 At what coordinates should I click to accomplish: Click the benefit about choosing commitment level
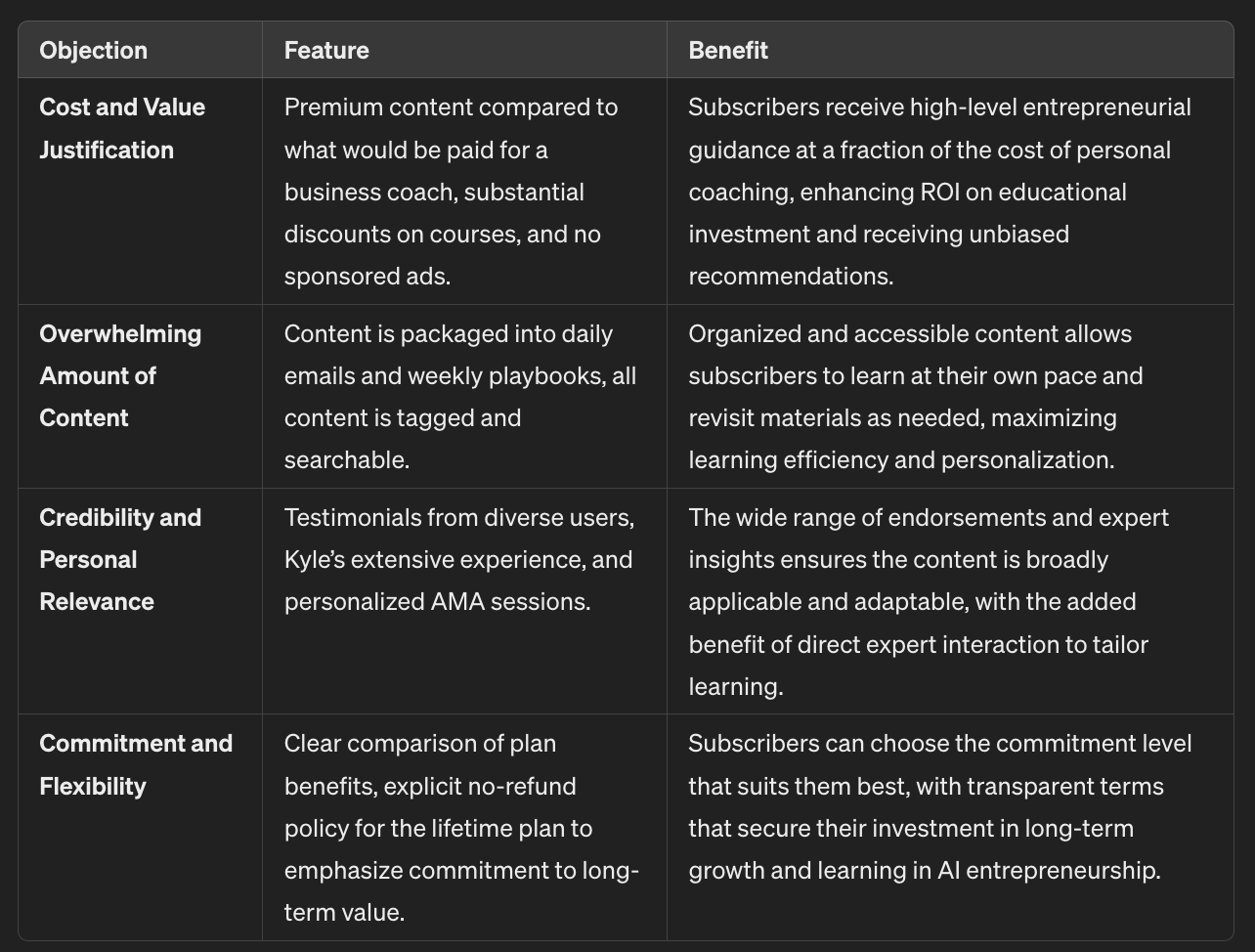[x=939, y=806]
